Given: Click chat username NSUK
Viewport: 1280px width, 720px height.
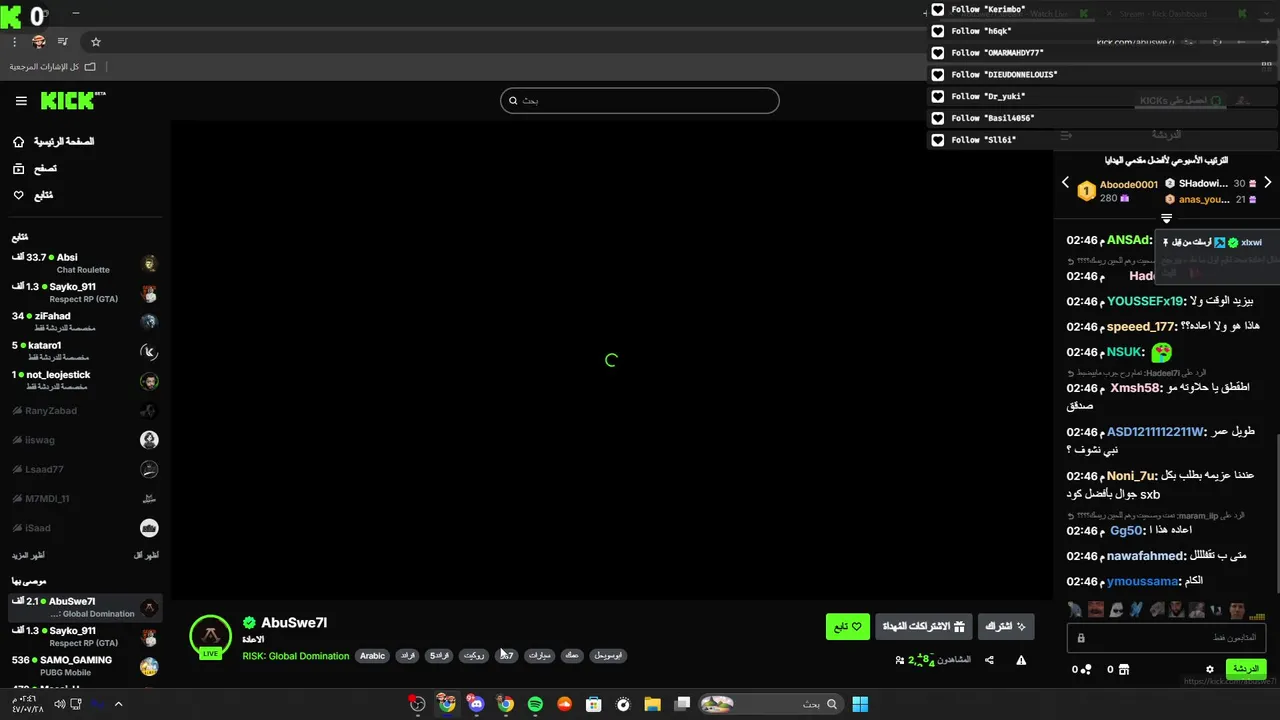Looking at the screenshot, I should (x=1124, y=352).
